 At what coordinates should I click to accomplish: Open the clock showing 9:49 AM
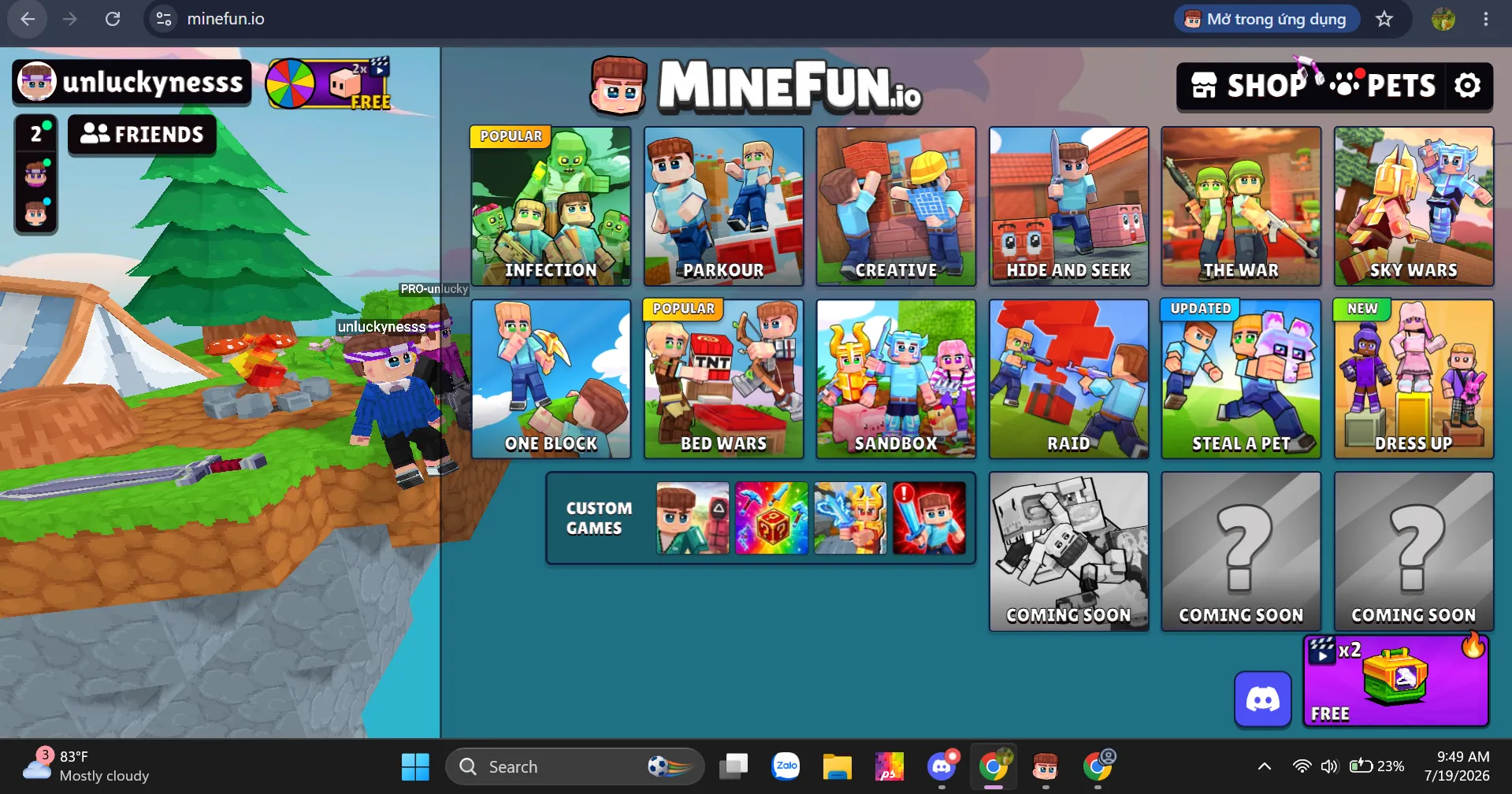click(x=1457, y=766)
